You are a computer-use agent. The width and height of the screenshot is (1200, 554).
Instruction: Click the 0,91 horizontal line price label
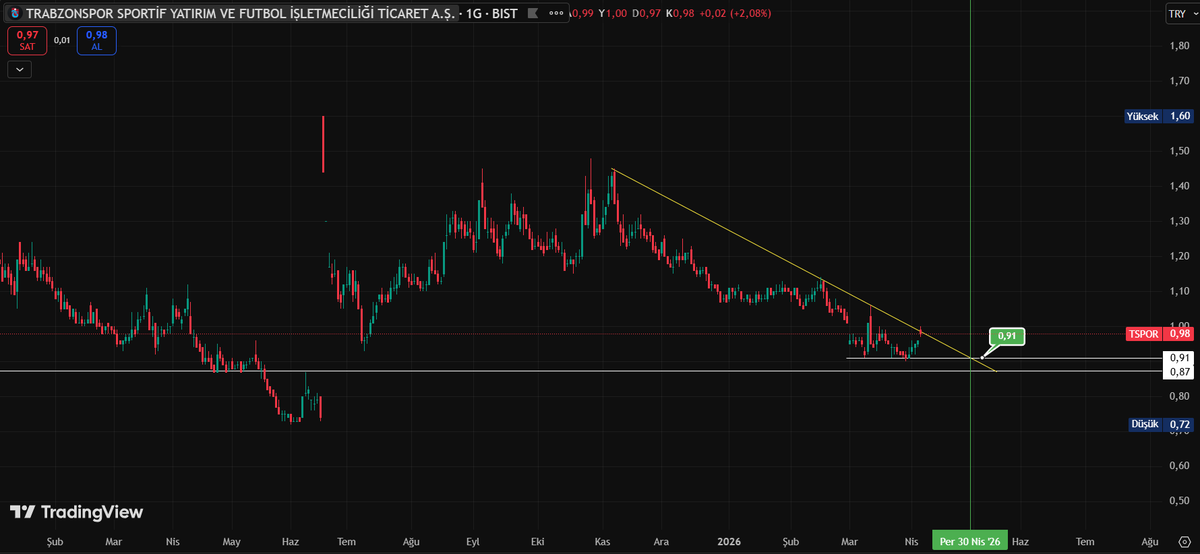click(1179, 358)
